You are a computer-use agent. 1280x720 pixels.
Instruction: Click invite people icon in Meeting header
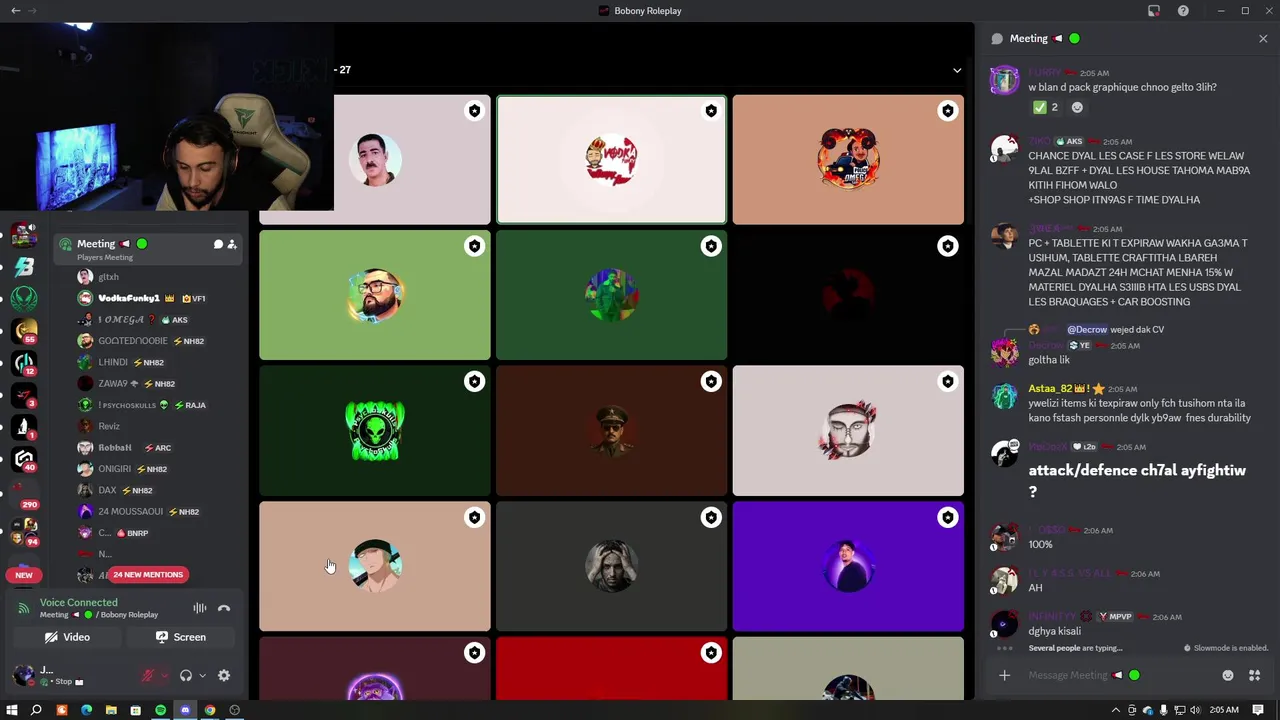[x=232, y=244]
